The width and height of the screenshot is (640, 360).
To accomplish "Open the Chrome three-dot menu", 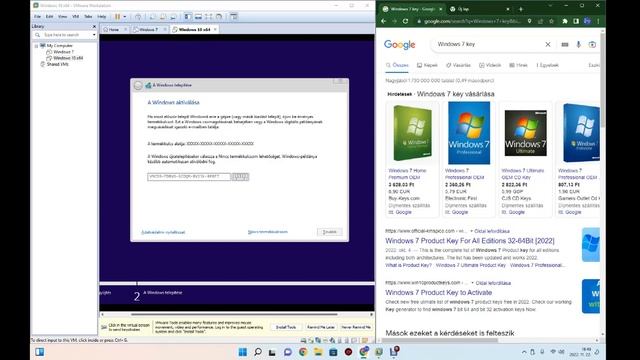I will (598, 21).
